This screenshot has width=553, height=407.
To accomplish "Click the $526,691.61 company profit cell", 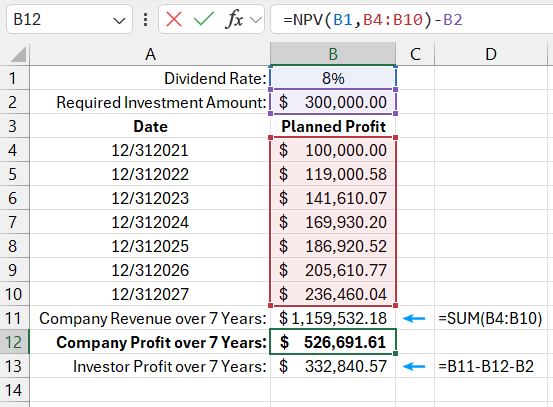I will 333,342.
